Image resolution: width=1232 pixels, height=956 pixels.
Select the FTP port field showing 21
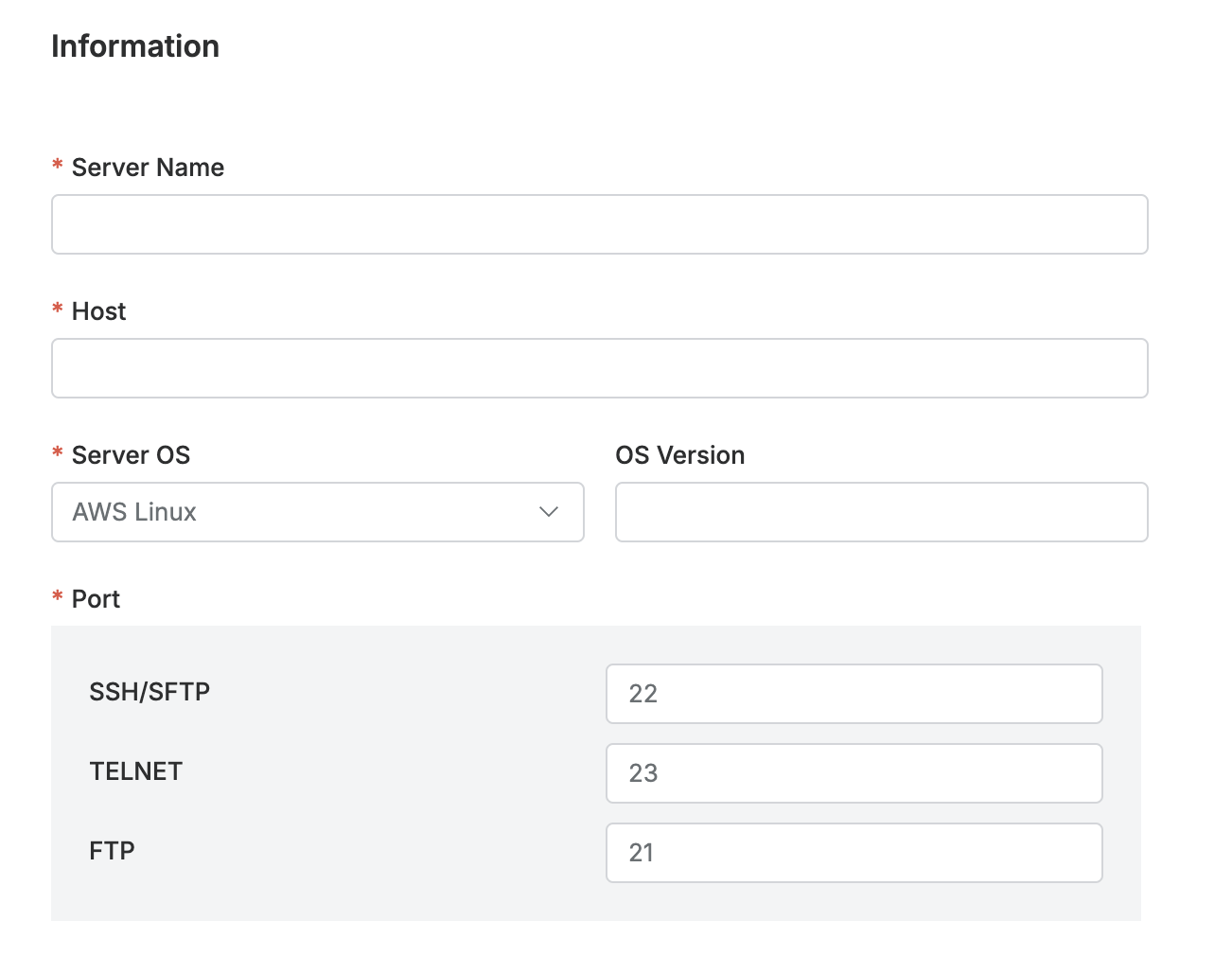854,853
